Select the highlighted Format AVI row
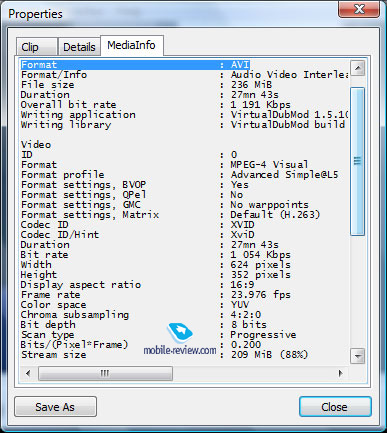This screenshot has height=433, width=387. (x=135, y=65)
